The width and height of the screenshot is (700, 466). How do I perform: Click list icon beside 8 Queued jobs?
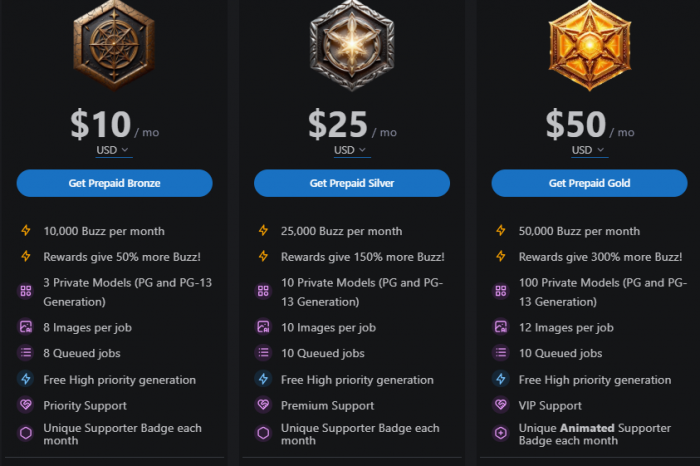point(26,353)
